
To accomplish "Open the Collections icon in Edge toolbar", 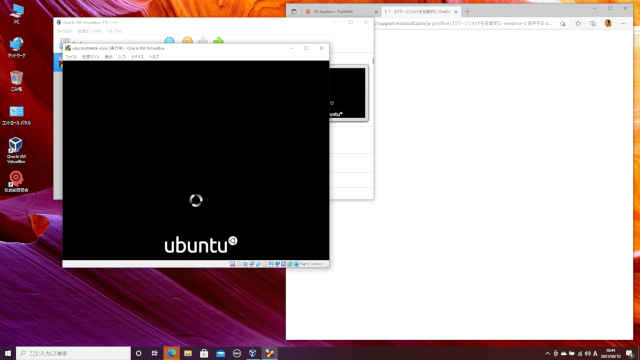I will tap(593, 24).
